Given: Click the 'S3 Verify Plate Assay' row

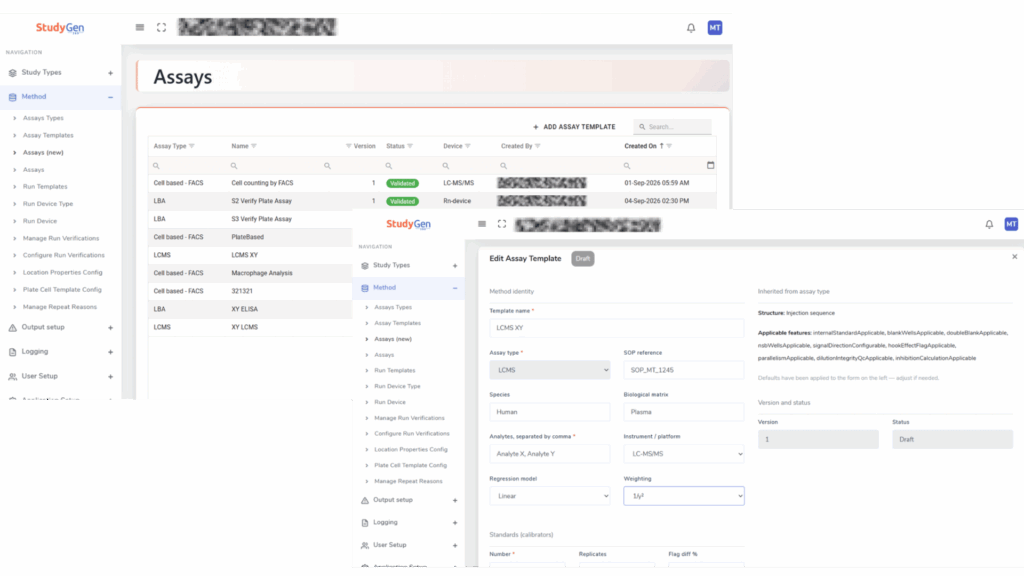Looking at the screenshot, I should click(250, 219).
